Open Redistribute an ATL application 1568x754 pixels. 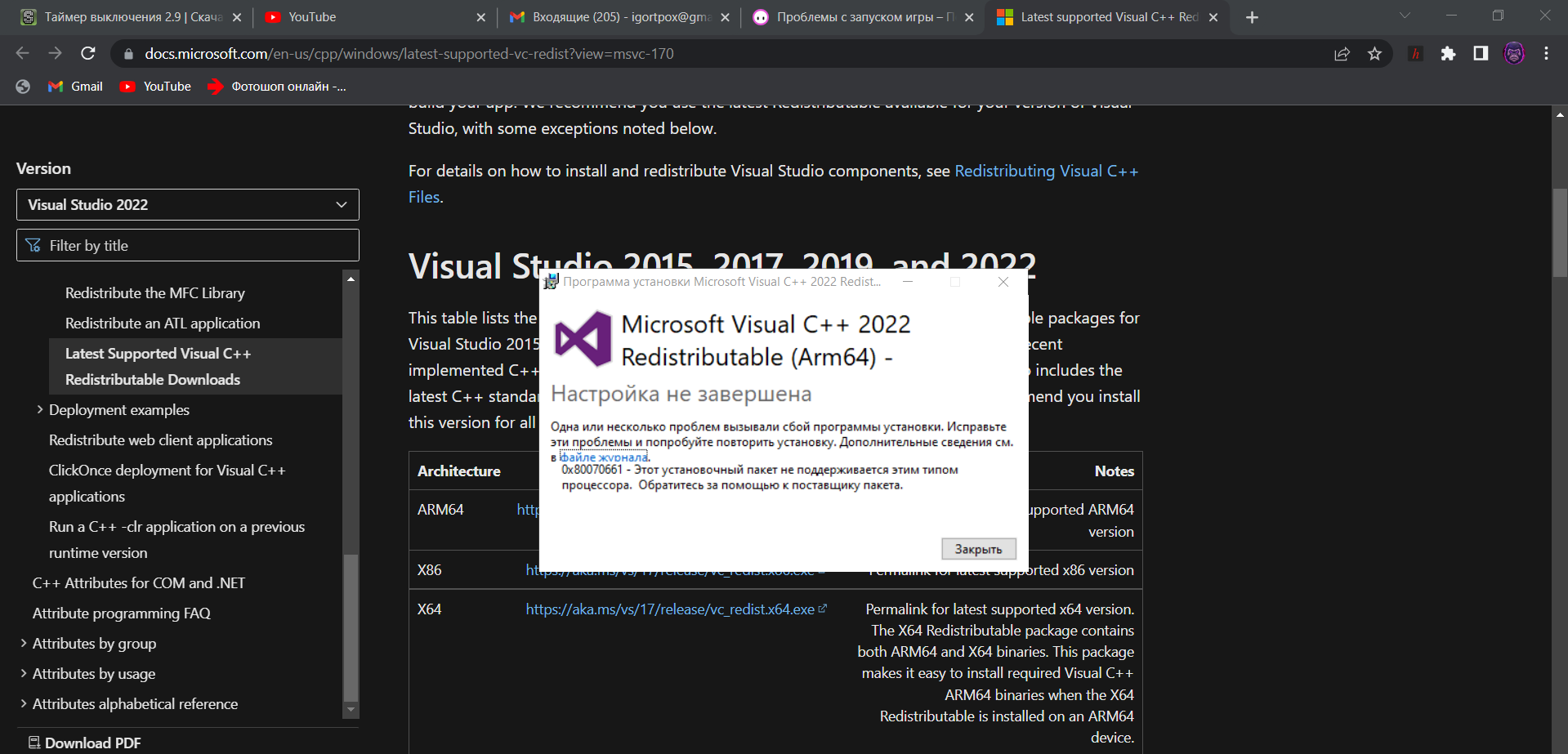click(x=163, y=323)
